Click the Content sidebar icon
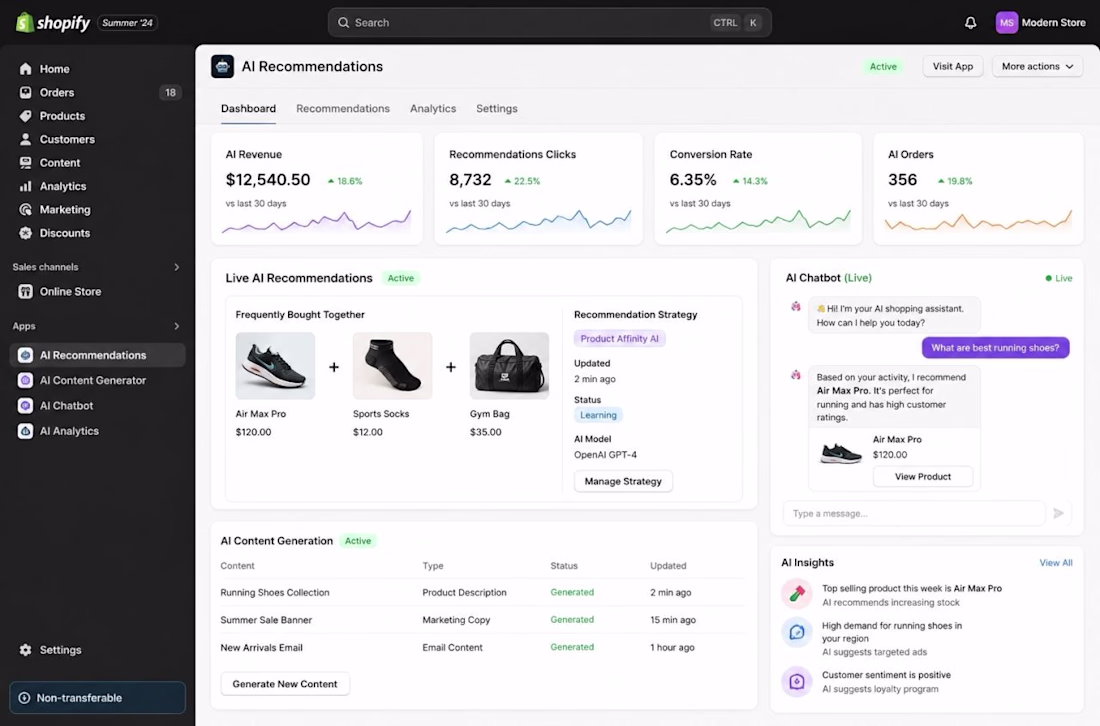1100x726 pixels. 25,163
